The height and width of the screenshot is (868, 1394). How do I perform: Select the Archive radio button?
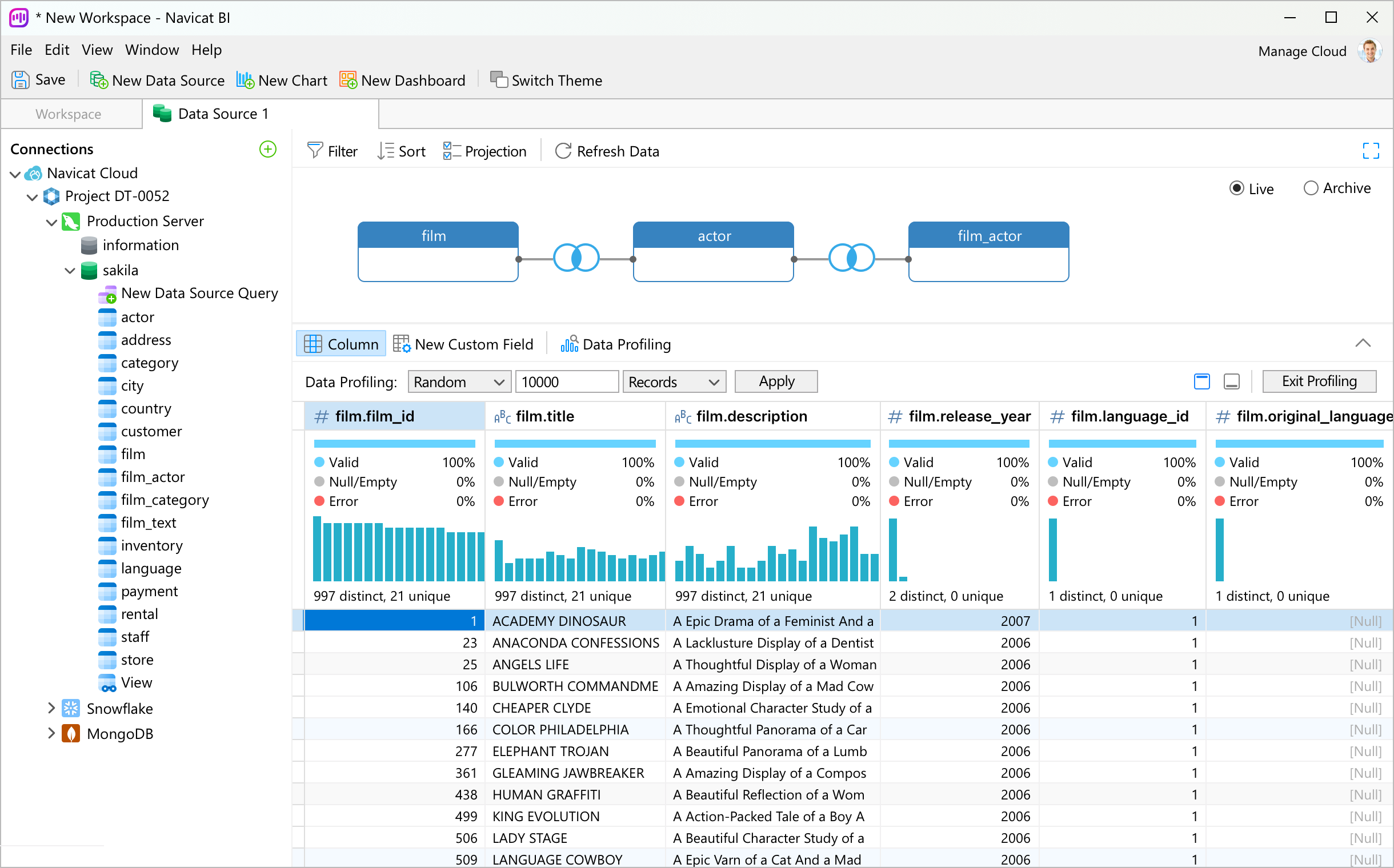(1310, 188)
